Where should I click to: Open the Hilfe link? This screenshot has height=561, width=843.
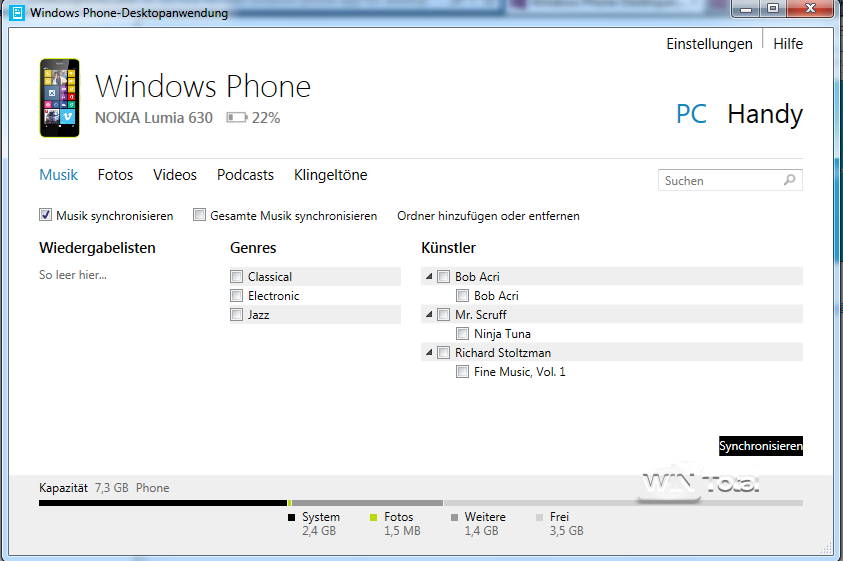(788, 44)
